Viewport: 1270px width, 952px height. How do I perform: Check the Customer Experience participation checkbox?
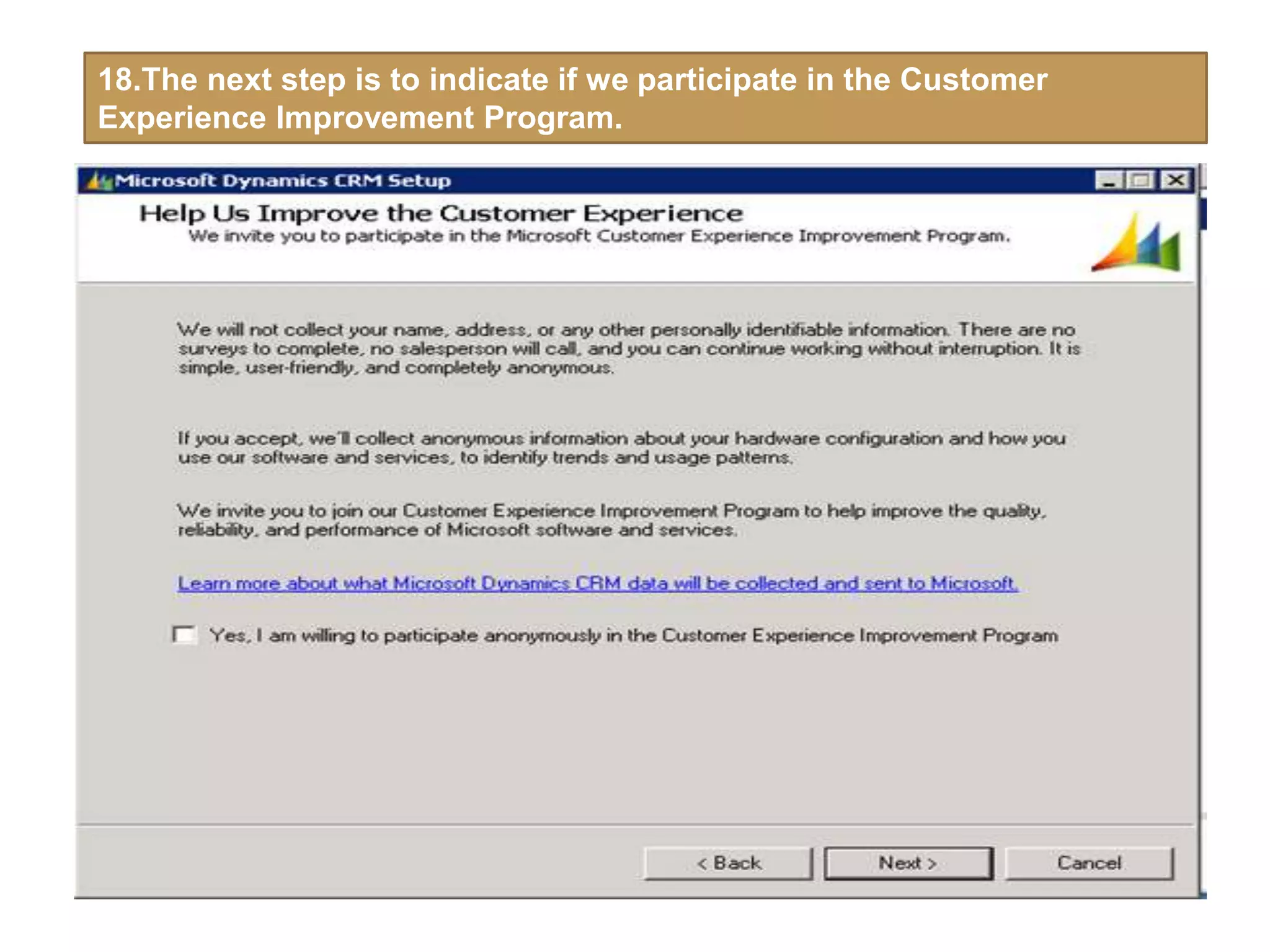coord(185,635)
